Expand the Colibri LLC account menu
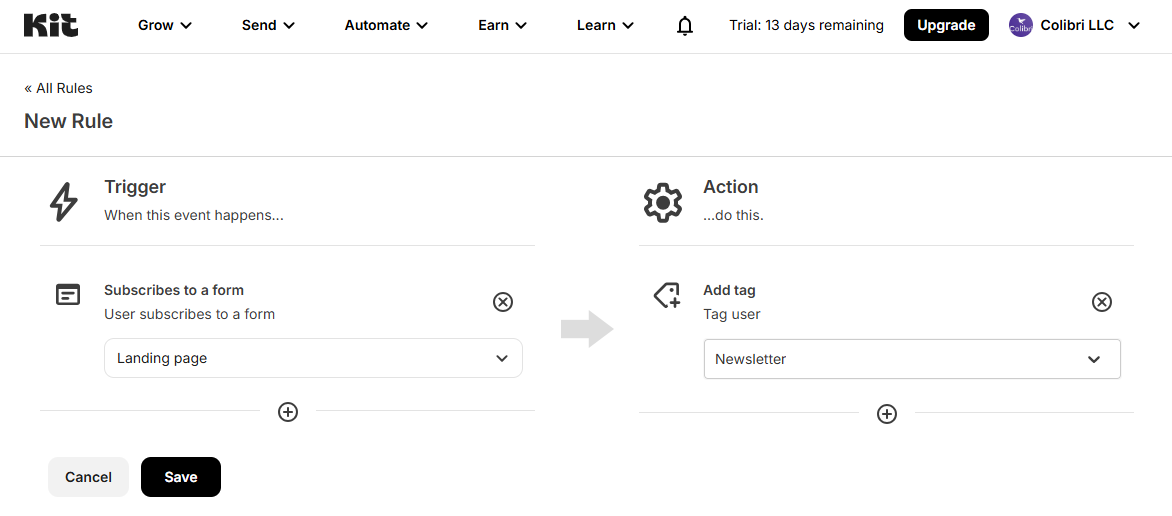 pyautogui.click(x=1133, y=26)
